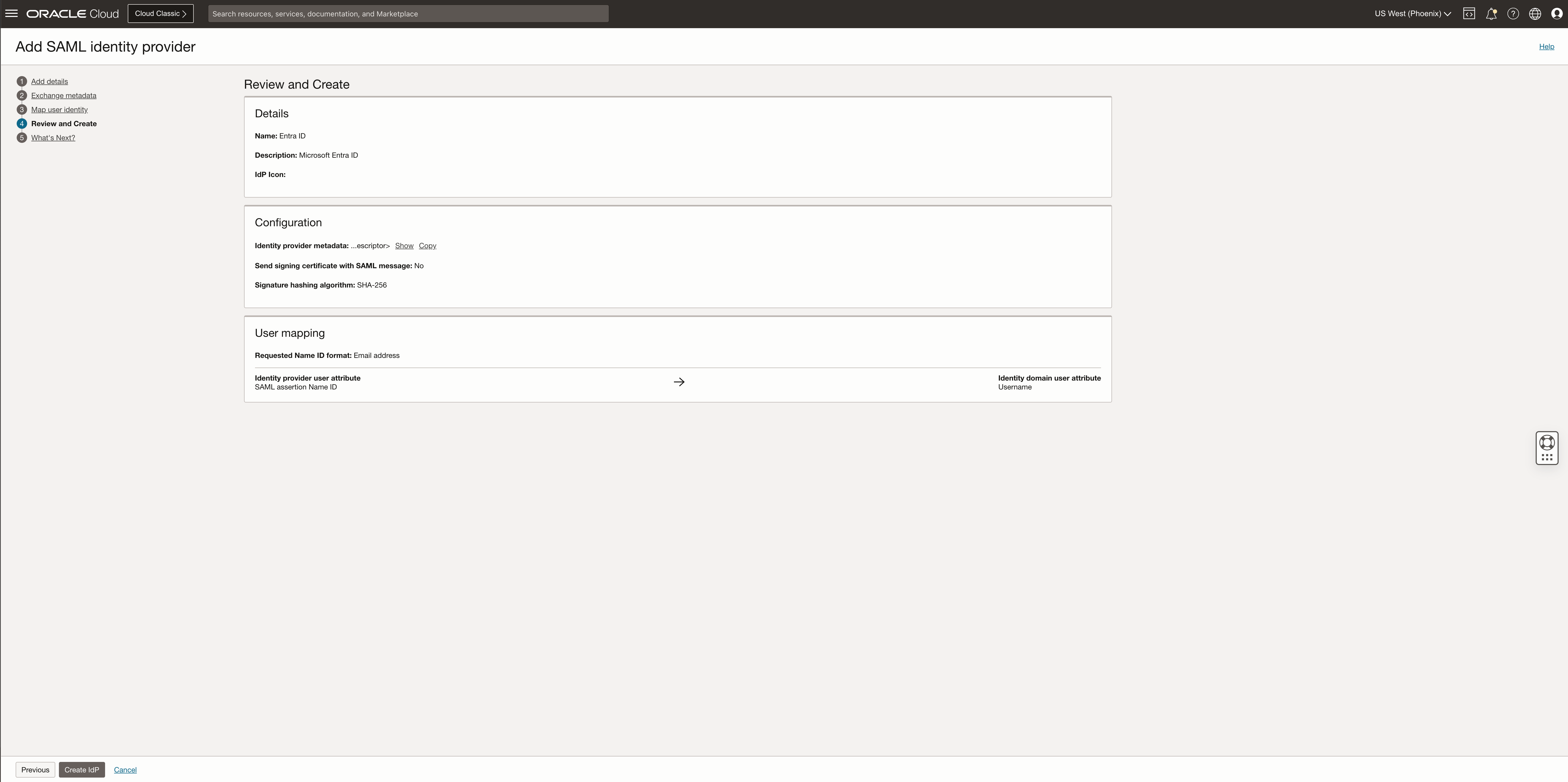Switch to Cloud Classic console
1568x782 pixels.
pyautogui.click(x=161, y=13)
